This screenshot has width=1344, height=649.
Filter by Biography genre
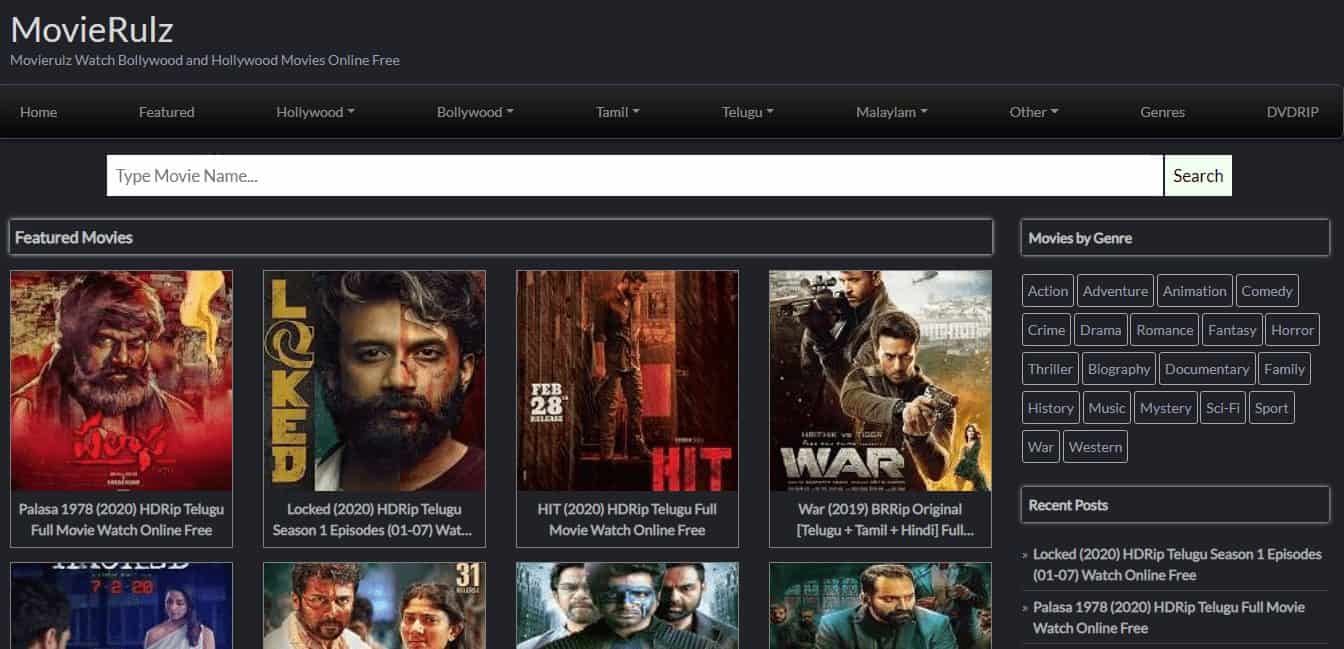(1119, 369)
